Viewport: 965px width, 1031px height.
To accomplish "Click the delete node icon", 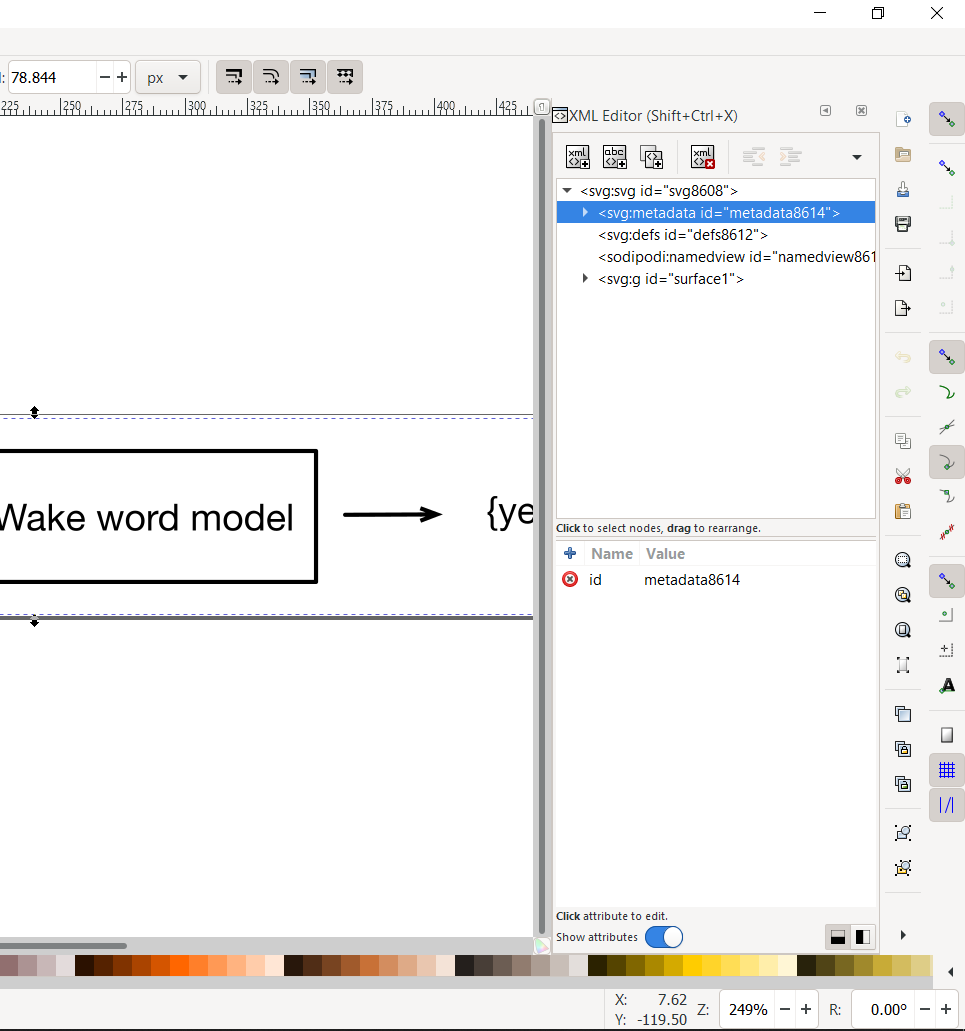I will 703,157.
